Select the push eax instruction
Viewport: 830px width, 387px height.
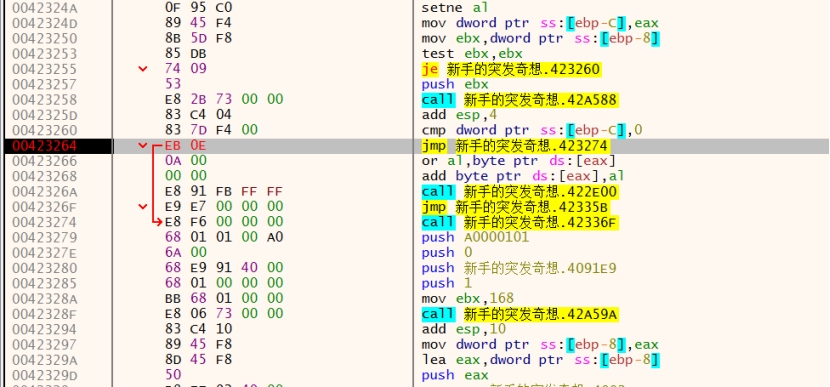[x=455, y=375]
